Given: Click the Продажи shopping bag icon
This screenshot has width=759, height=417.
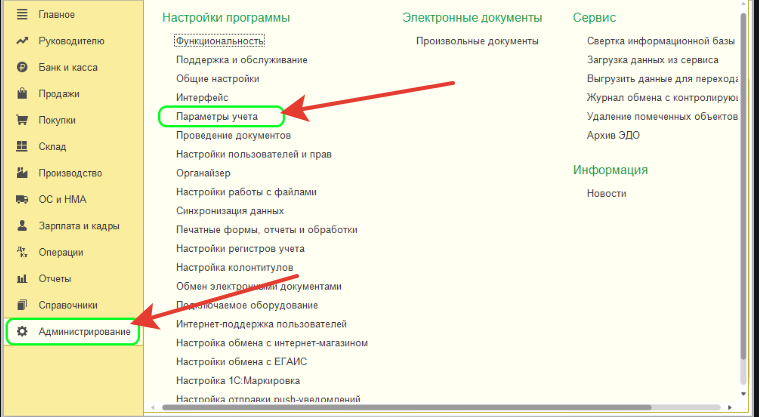Looking at the screenshot, I should coord(22,93).
